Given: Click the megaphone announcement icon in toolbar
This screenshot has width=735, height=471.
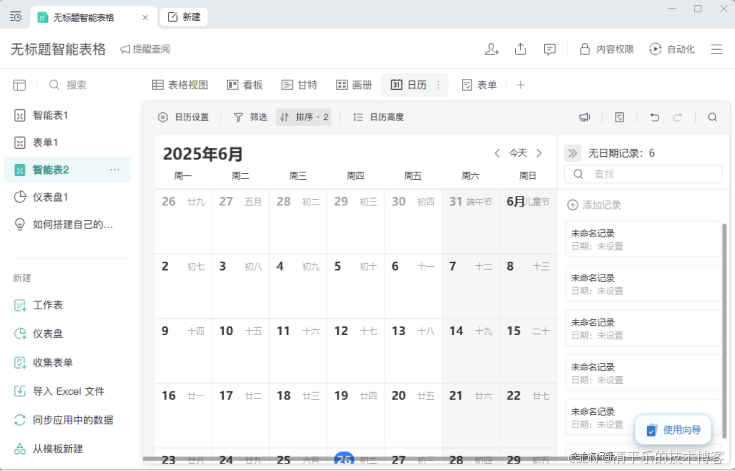Looking at the screenshot, I should pyautogui.click(x=585, y=117).
